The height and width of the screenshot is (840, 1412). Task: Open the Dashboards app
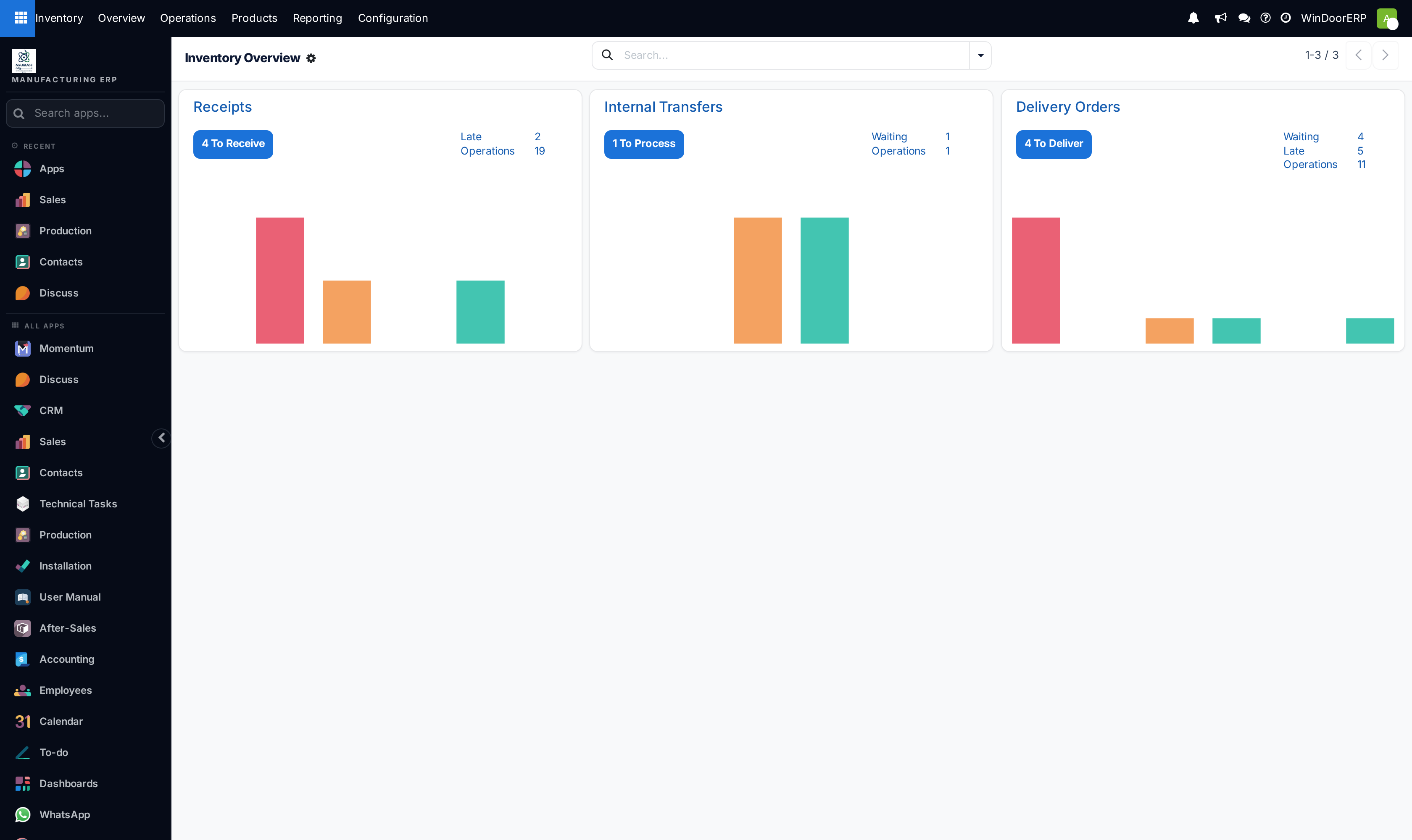point(85,785)
